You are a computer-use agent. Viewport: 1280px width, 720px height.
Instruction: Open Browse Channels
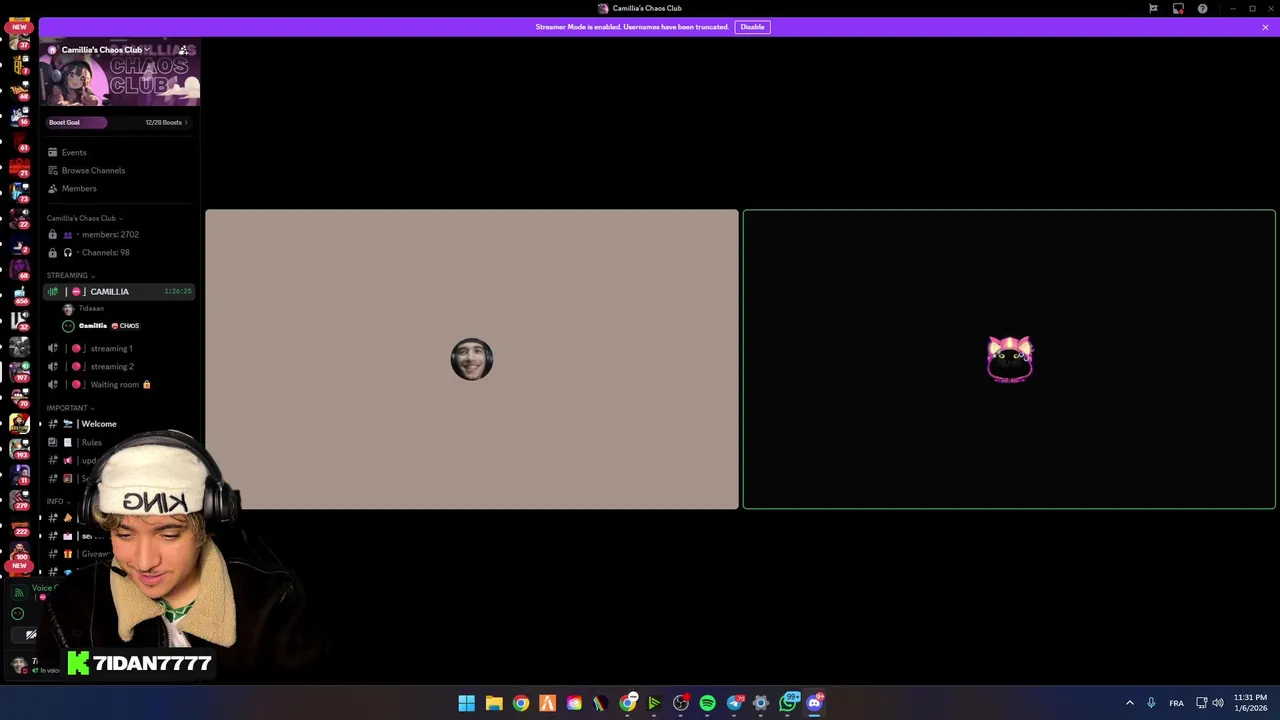click(x=120, y=170)
